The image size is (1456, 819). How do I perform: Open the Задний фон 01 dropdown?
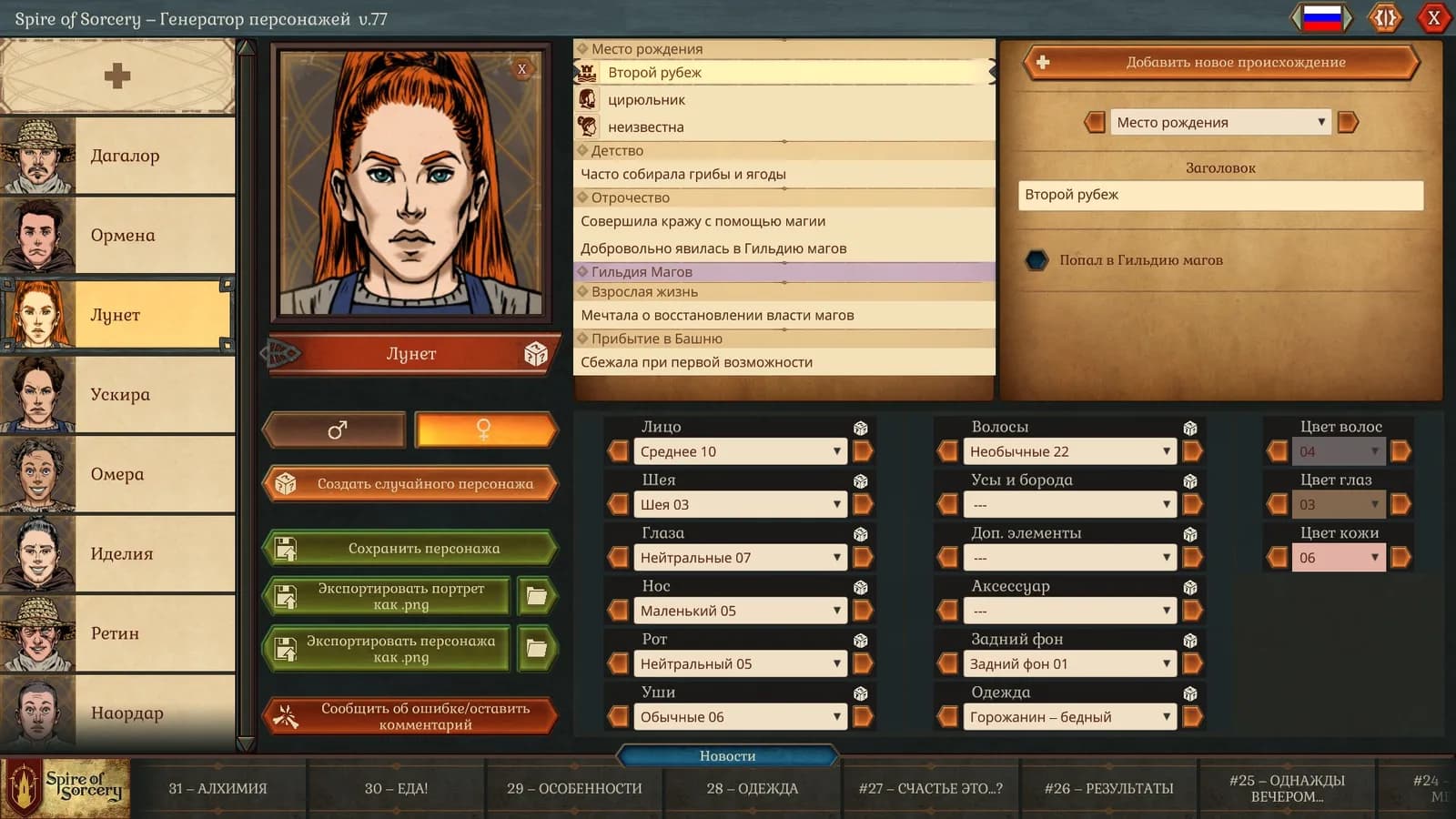(1069, 664)
